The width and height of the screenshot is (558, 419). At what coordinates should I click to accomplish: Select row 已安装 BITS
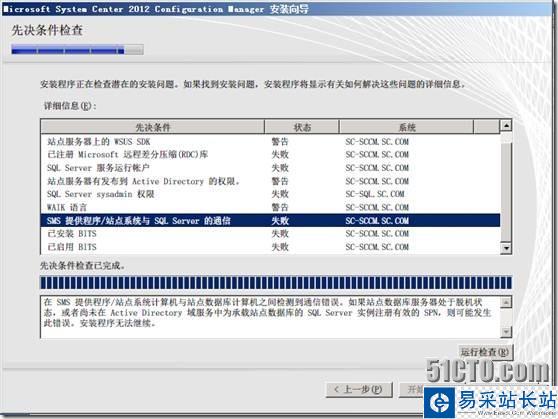pos(270,234)
